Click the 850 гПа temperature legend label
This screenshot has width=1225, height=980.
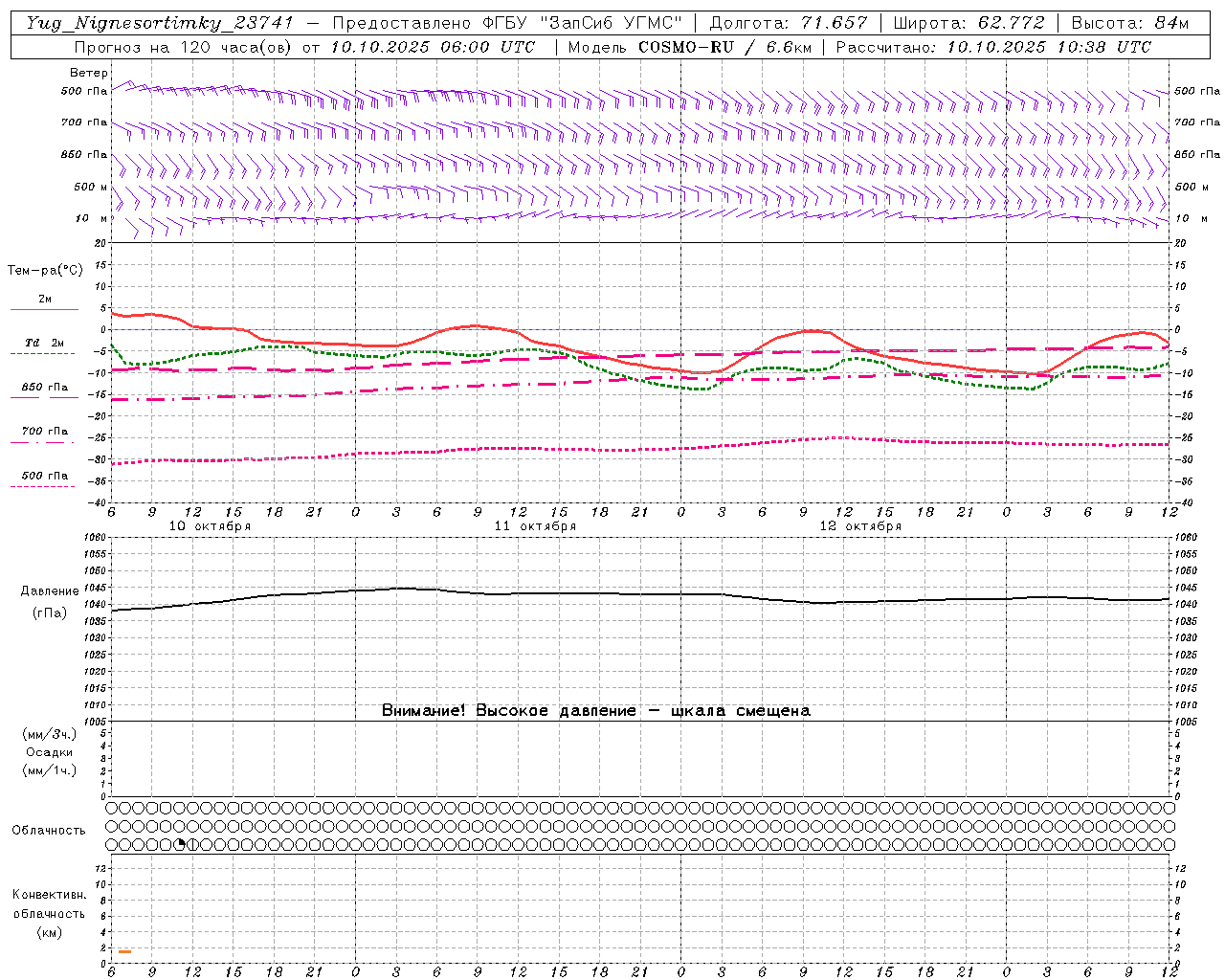45,388
